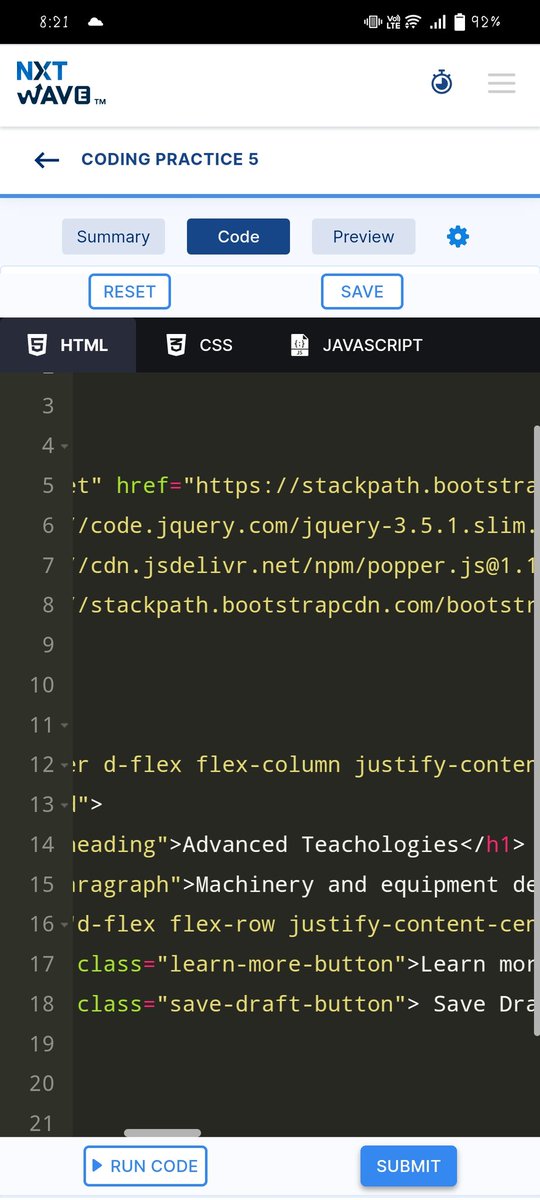540x1200 pixels.
Task: Tap the cloud icon in status bar
Action: [96, 21]
